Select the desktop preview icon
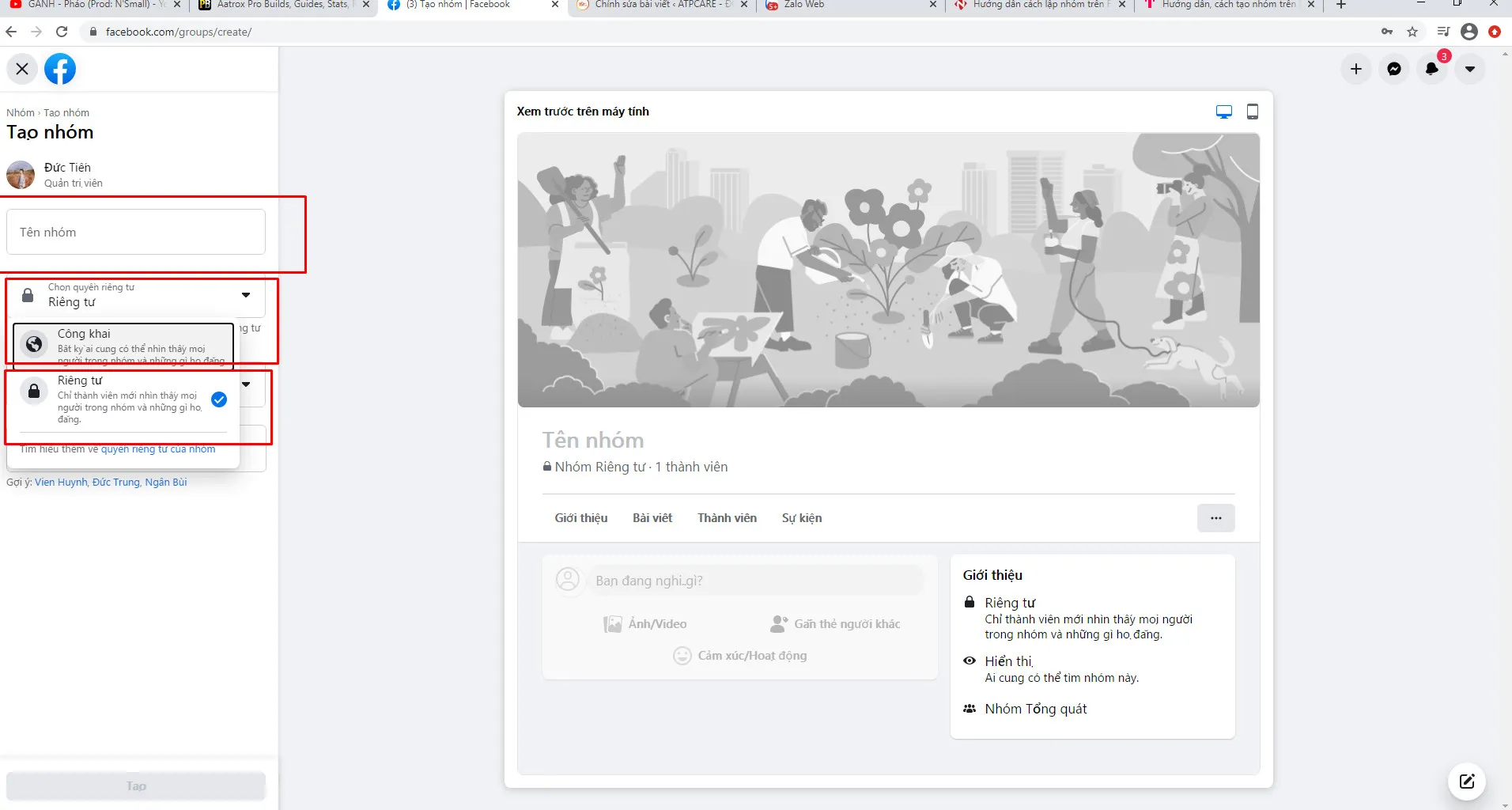This screenshot has height=810, width=1512. 1224,112
